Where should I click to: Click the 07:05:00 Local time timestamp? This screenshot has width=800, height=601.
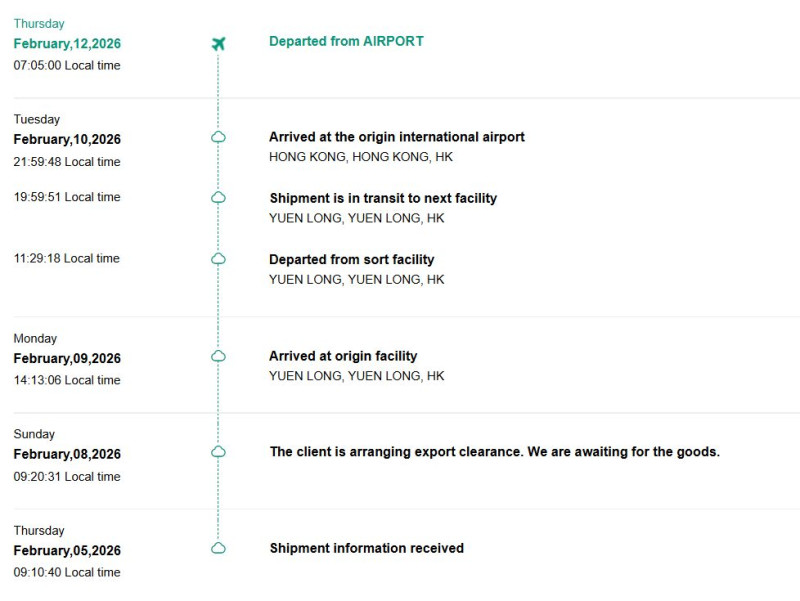67,65
